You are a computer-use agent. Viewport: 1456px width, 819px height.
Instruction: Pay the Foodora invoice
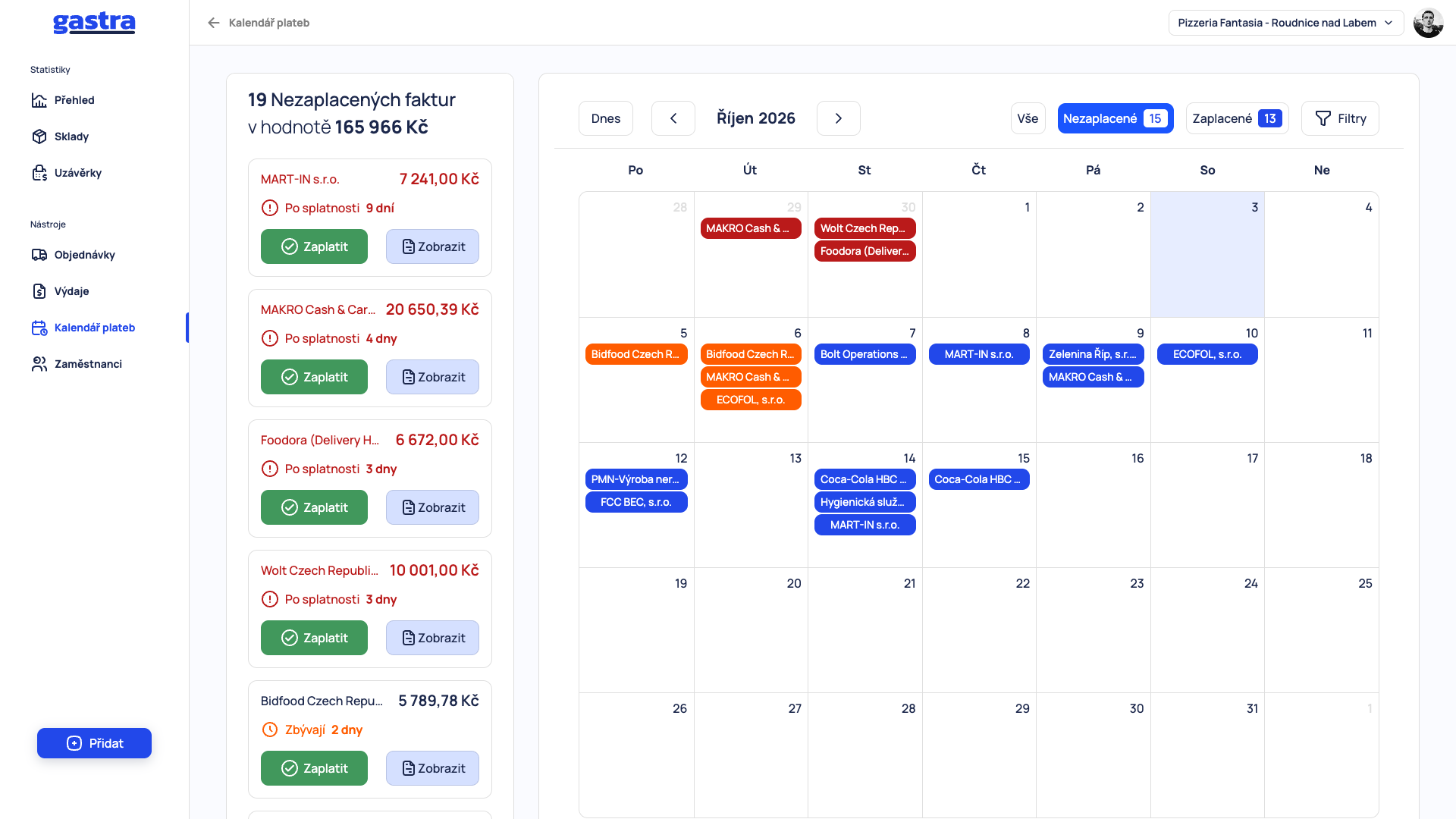[314, 507]
